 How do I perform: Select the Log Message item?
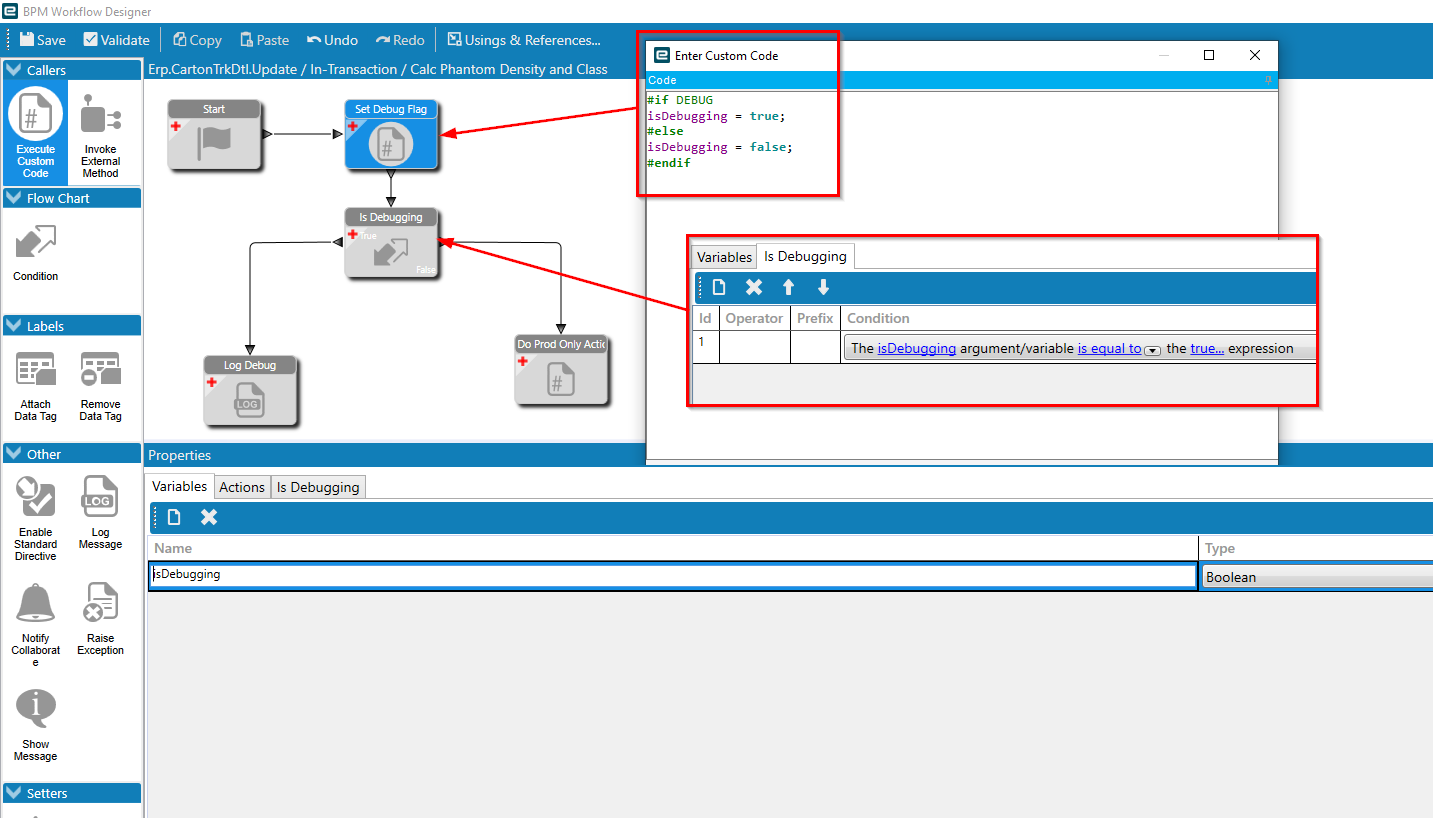pos(100,513)
